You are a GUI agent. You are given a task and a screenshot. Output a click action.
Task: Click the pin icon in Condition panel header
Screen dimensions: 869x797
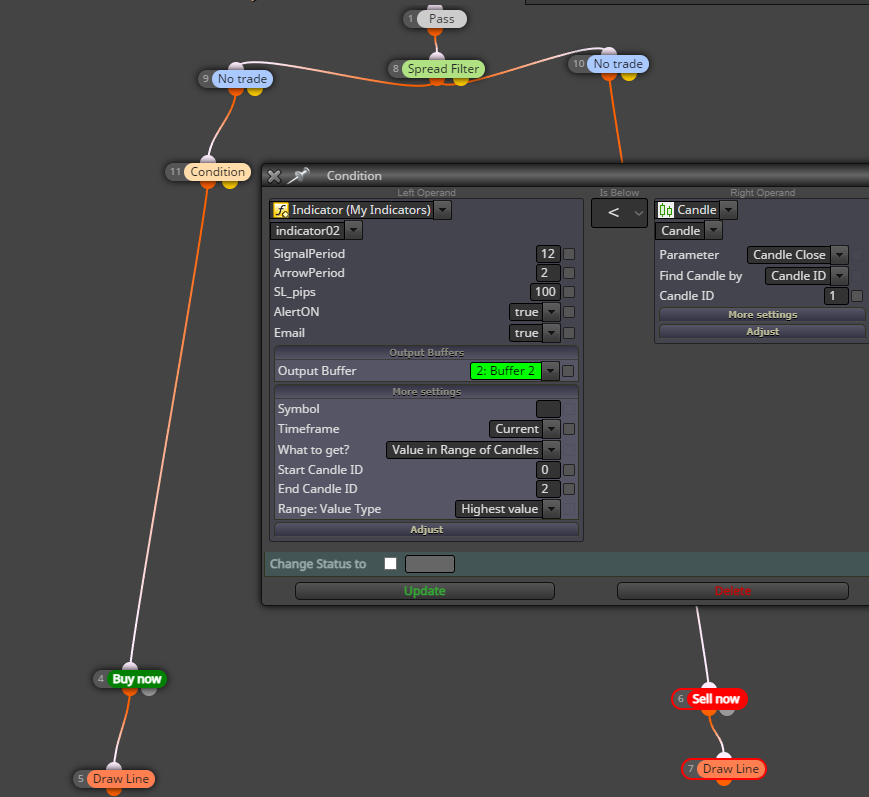pos(298,176)
